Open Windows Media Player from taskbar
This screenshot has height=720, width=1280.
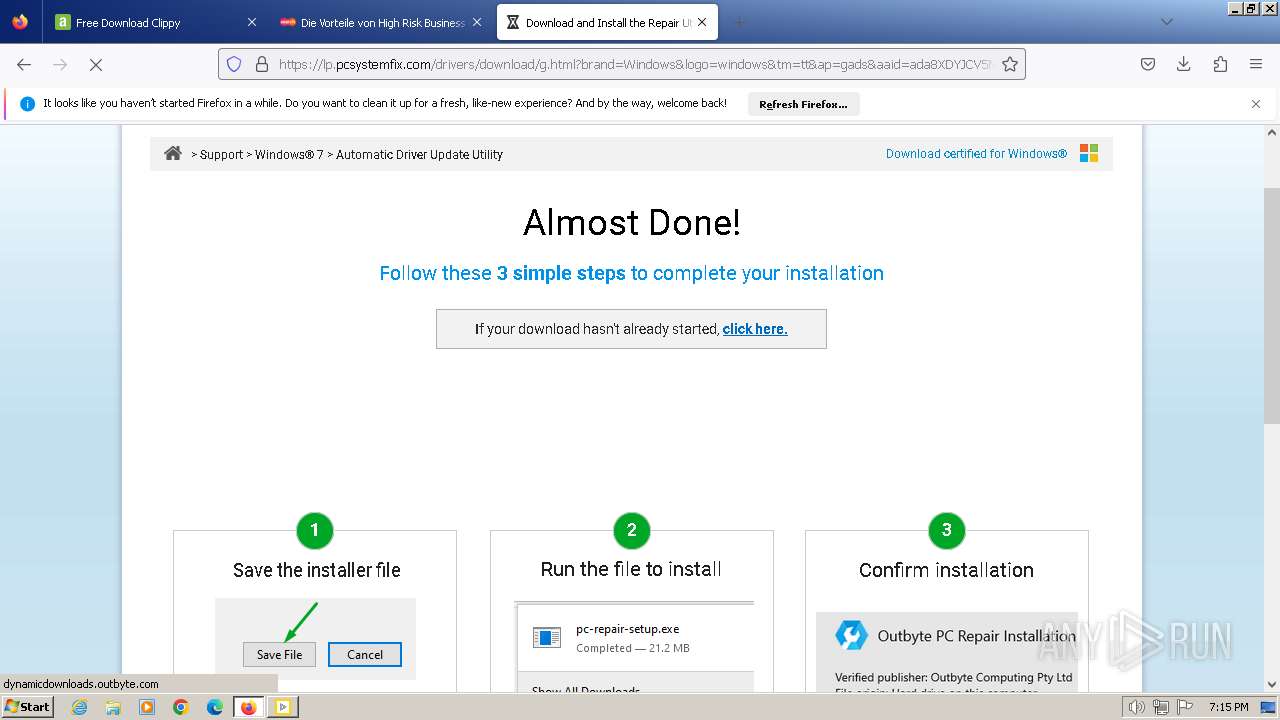click(147, 707)
